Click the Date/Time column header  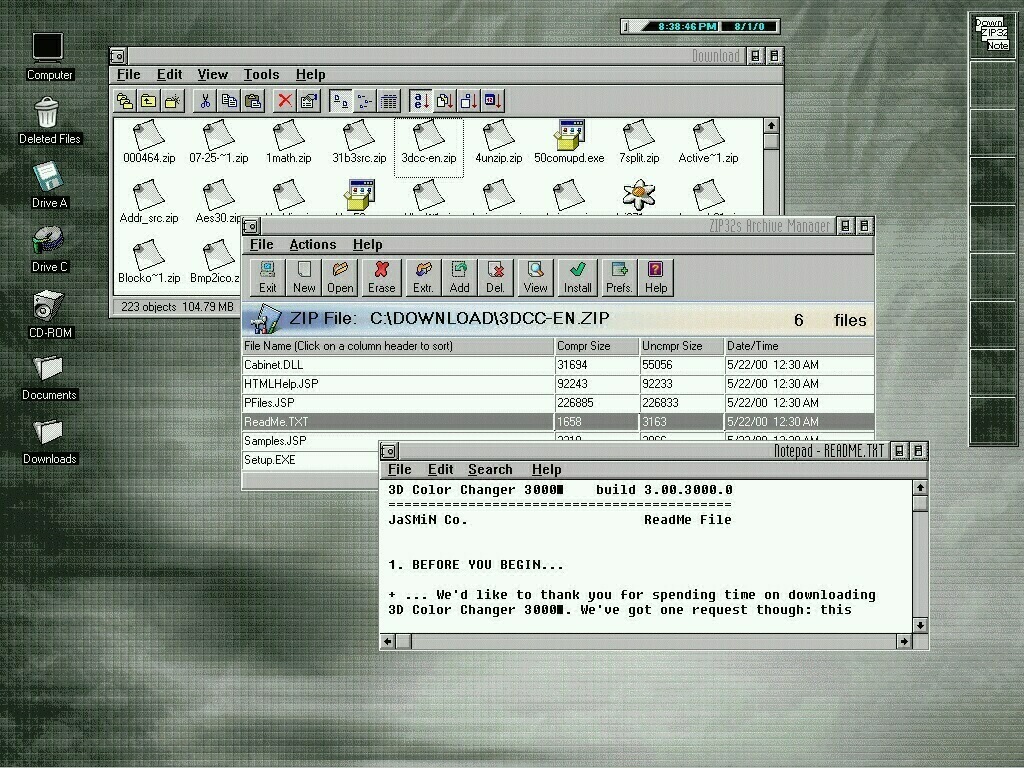798,346
